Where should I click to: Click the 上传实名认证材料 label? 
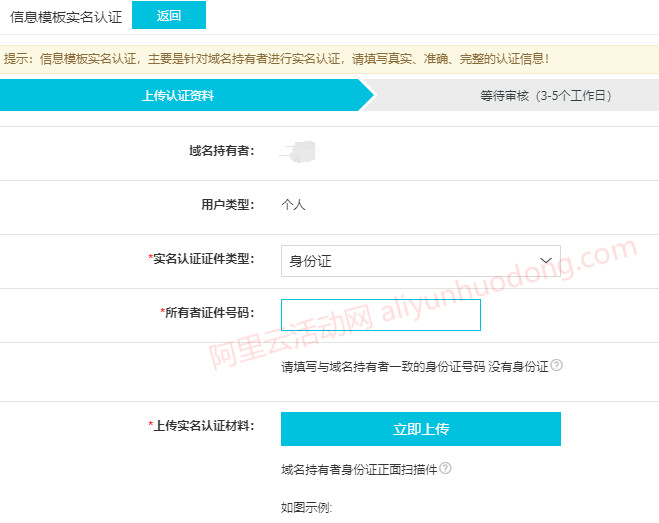click(x=201, y=426)
